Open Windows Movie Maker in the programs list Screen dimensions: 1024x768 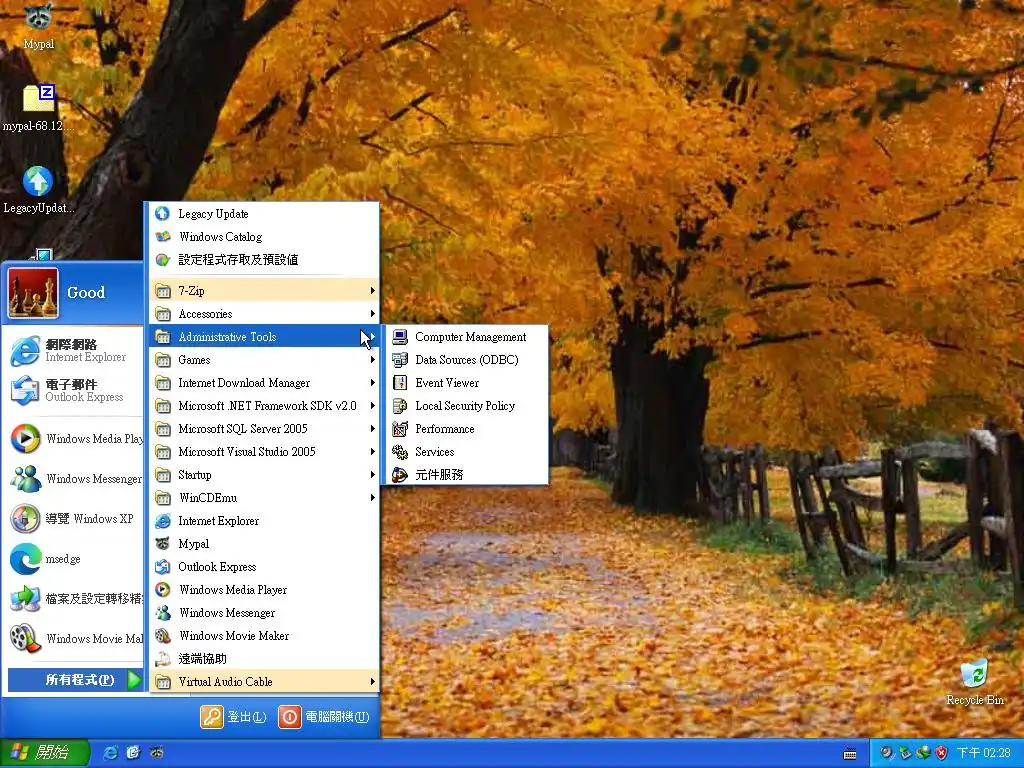[264, 635]
